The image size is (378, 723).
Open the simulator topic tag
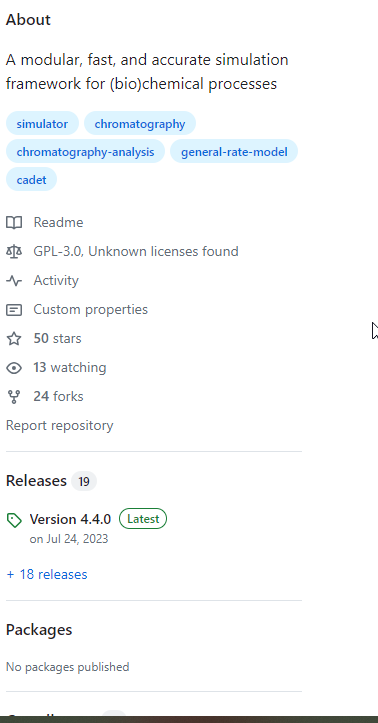(x=42, y=124)
